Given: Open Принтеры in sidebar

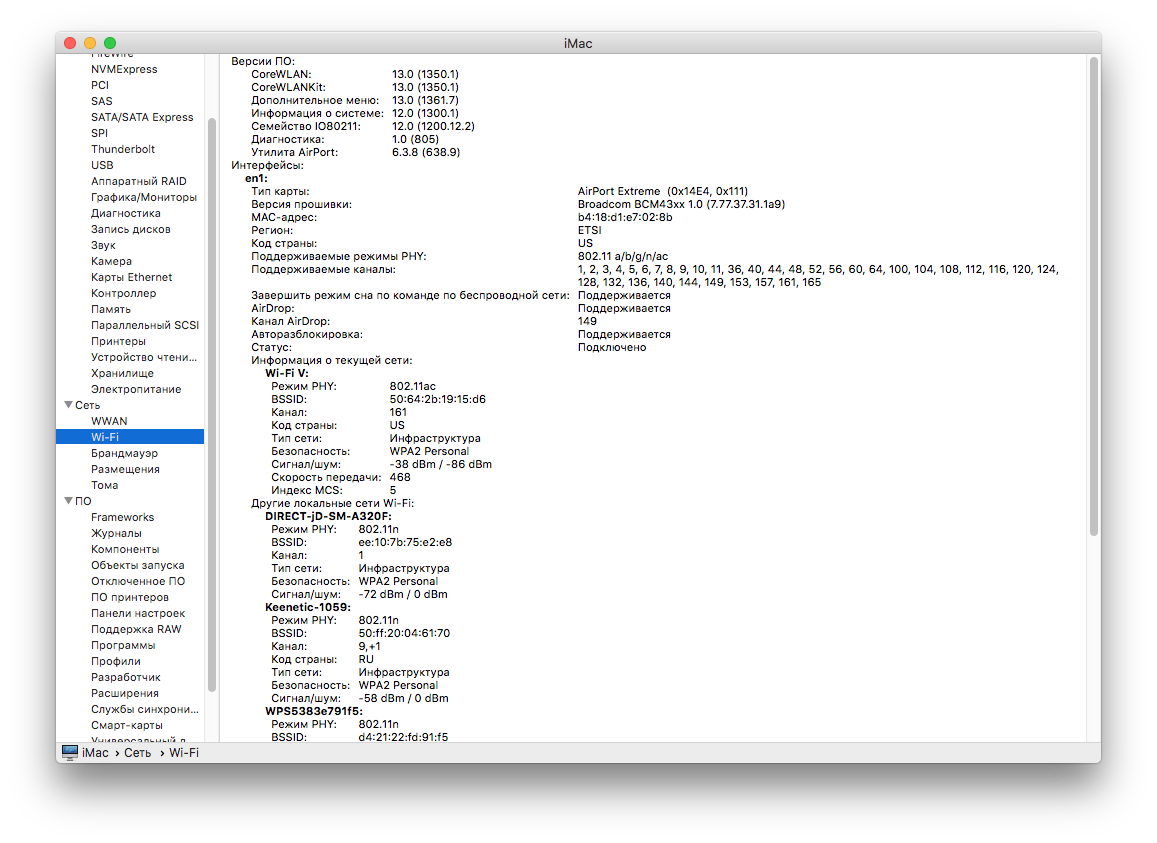Looking at the screenshot, I should [x=118, y=341].
